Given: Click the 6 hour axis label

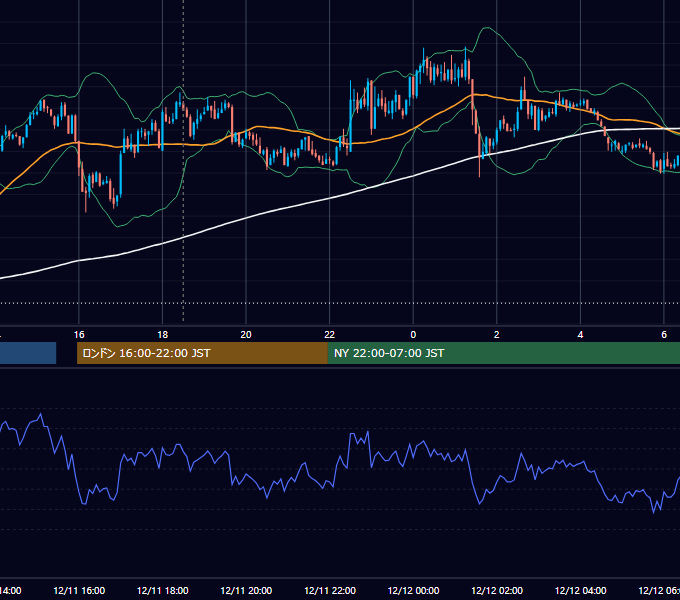Looking at the screenshot, I should [664, 335].
